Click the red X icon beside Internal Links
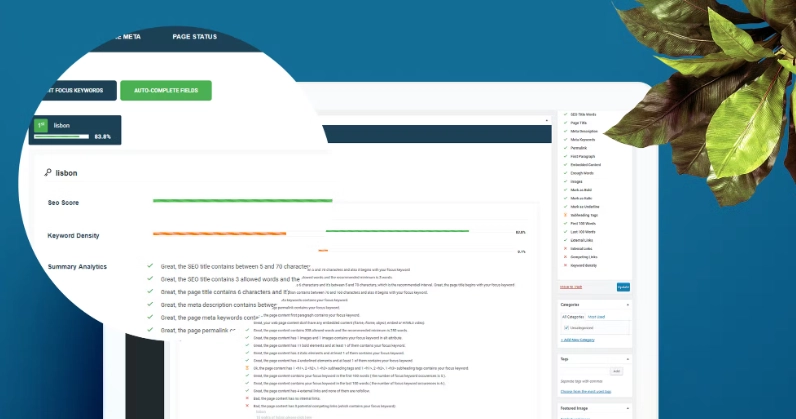 tap(565, 248)
